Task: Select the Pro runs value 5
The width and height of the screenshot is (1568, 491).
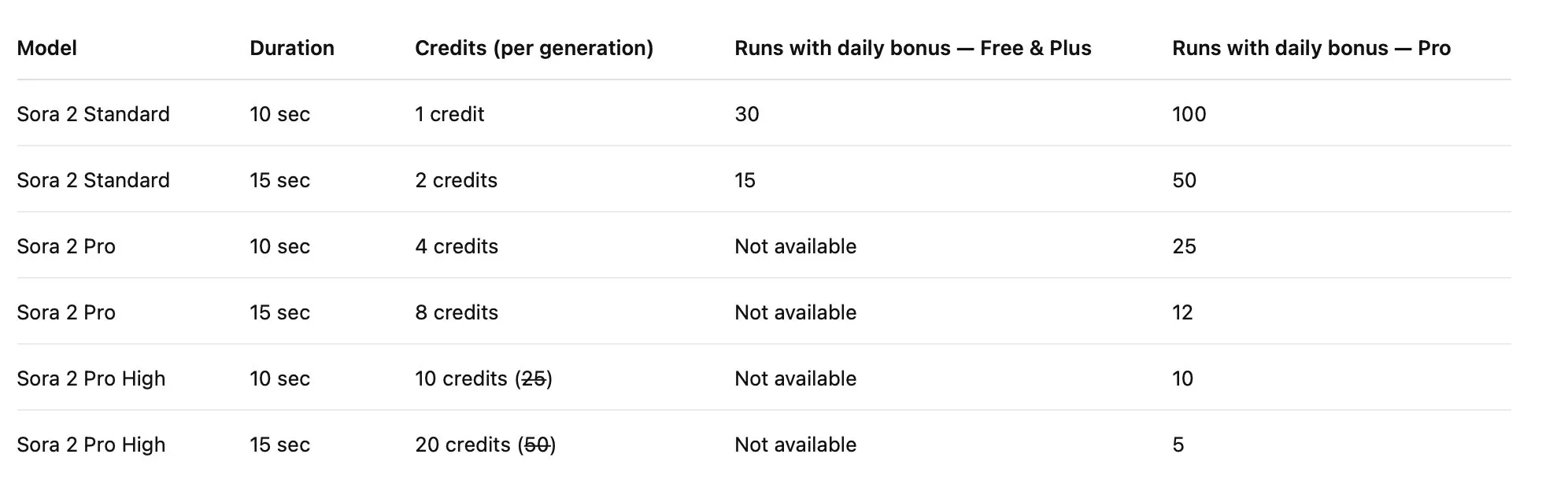Action: pyautogui.click(x=1178, y=445)
